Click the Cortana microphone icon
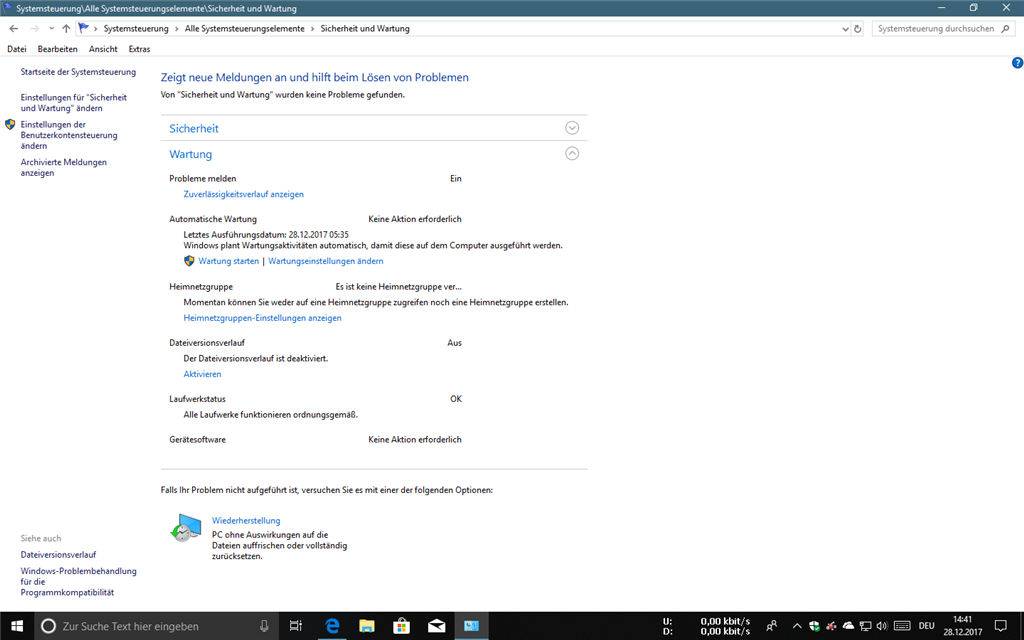 (264, 626)
